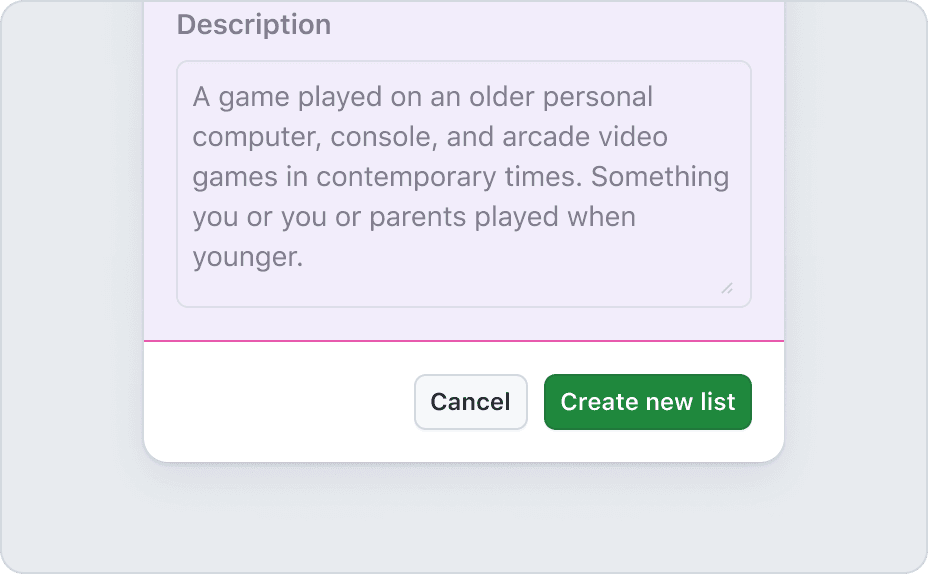Viewport: 928px width, 574px height.
Task: Click the textarea resize handle grip
Action: coord(727,288)
